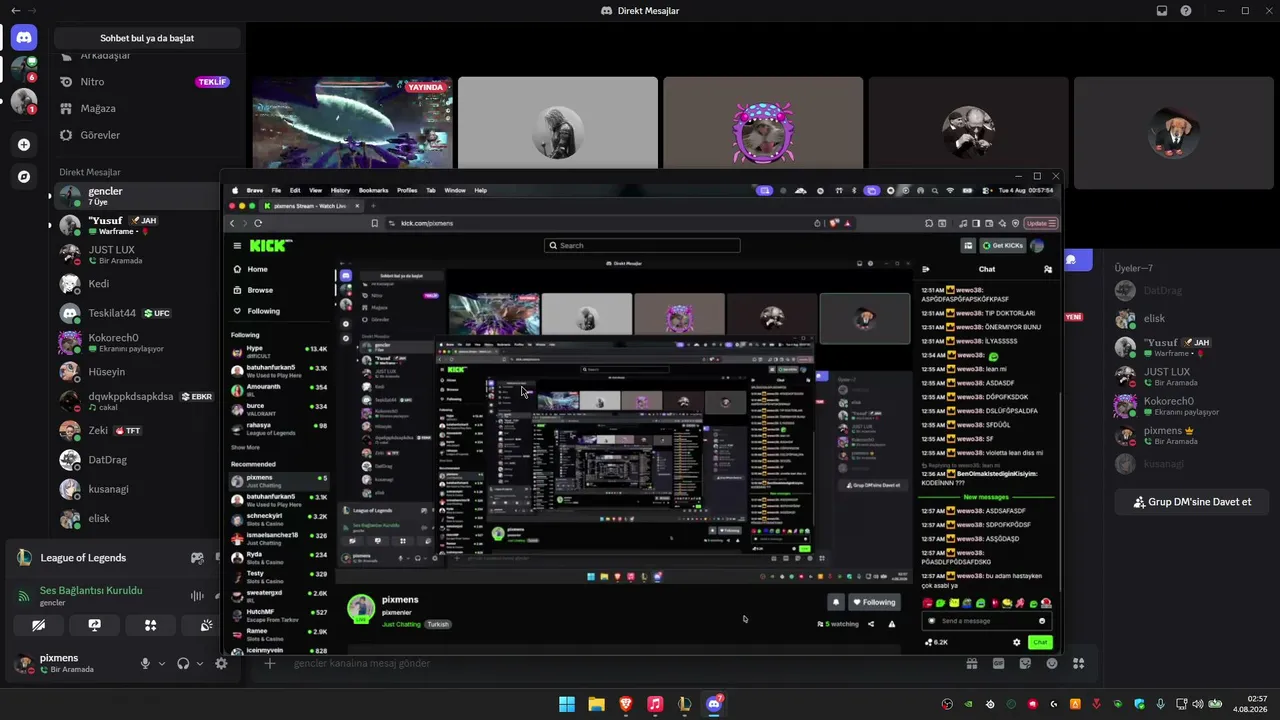This screenshot has height=720, width=1280.
Task: Select pixmens in the Üyeler member list
Action: 1192,435
